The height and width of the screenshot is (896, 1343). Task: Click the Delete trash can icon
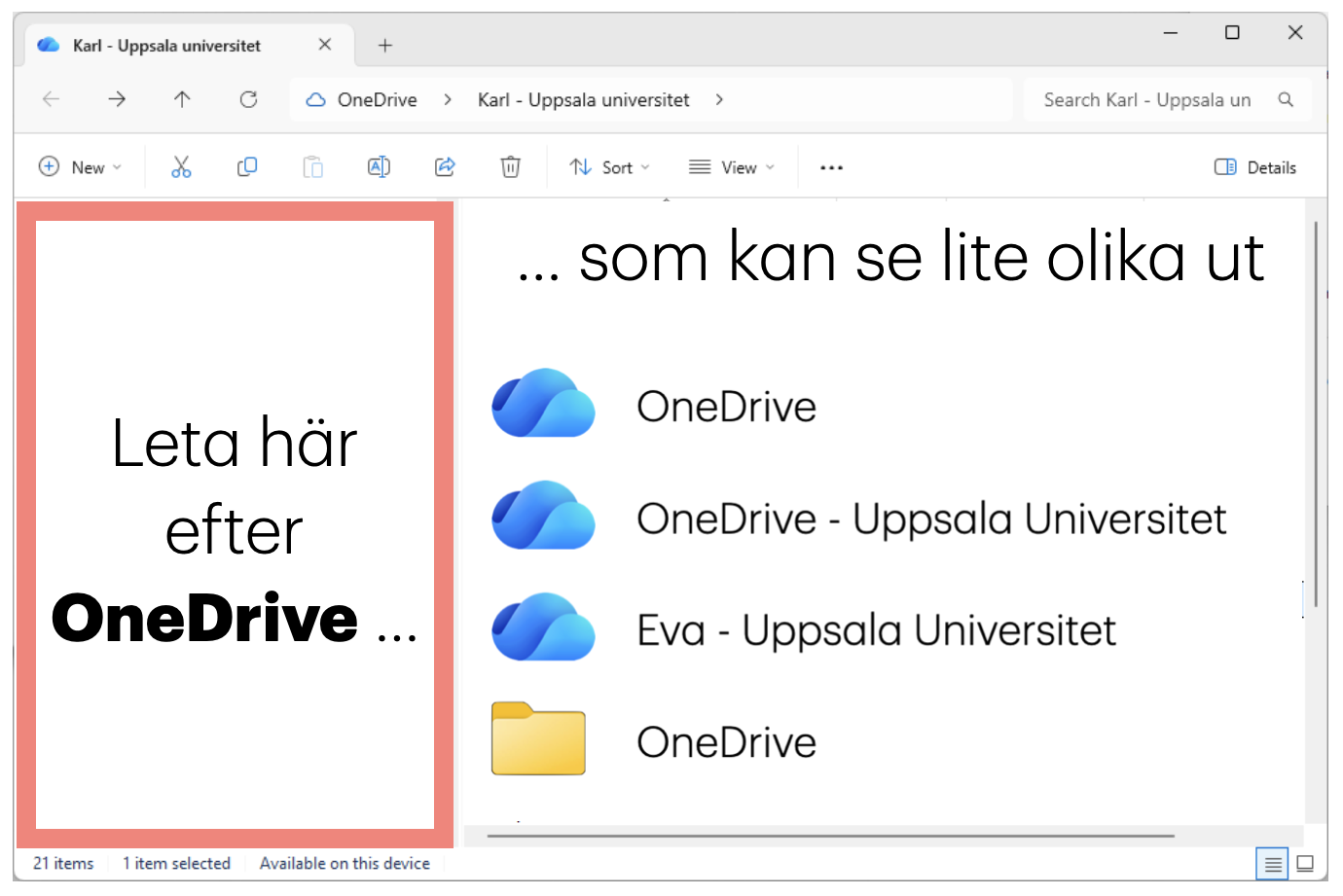click(x=510, y=167)
